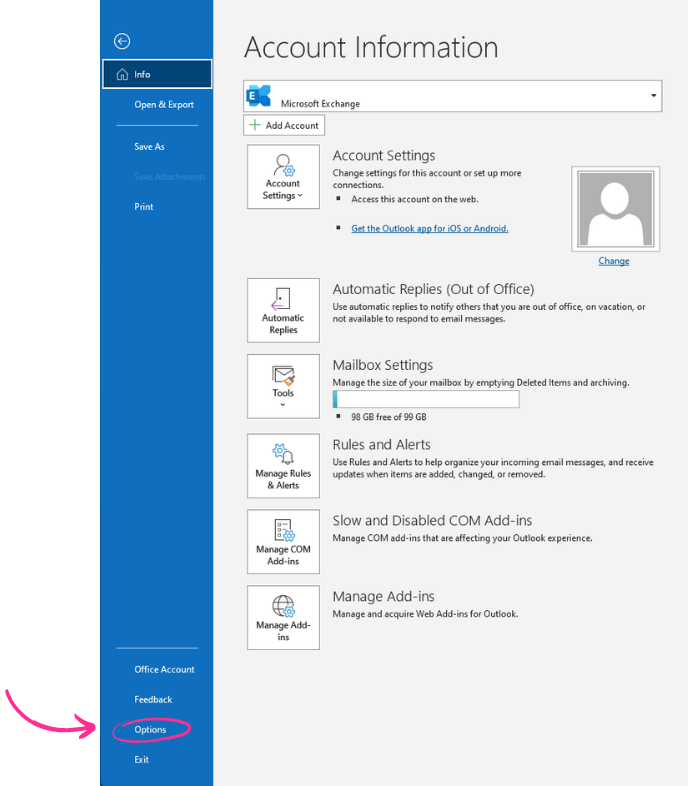Follow the Get Outlook app link
690x786 pixels.
pos(430,229)
